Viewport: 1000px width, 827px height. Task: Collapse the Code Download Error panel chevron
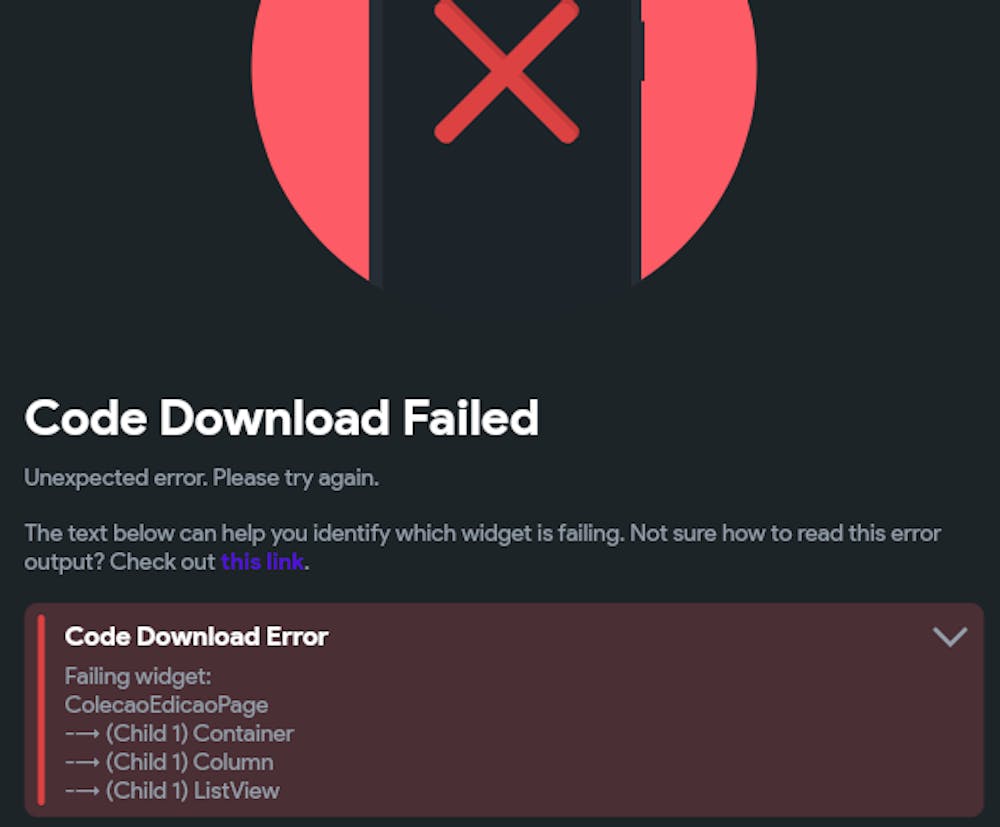[x=950, y=636]
